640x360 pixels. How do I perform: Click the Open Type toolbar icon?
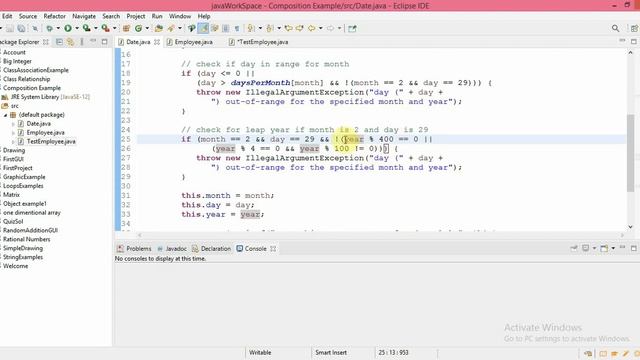click(x=158, y=28)
